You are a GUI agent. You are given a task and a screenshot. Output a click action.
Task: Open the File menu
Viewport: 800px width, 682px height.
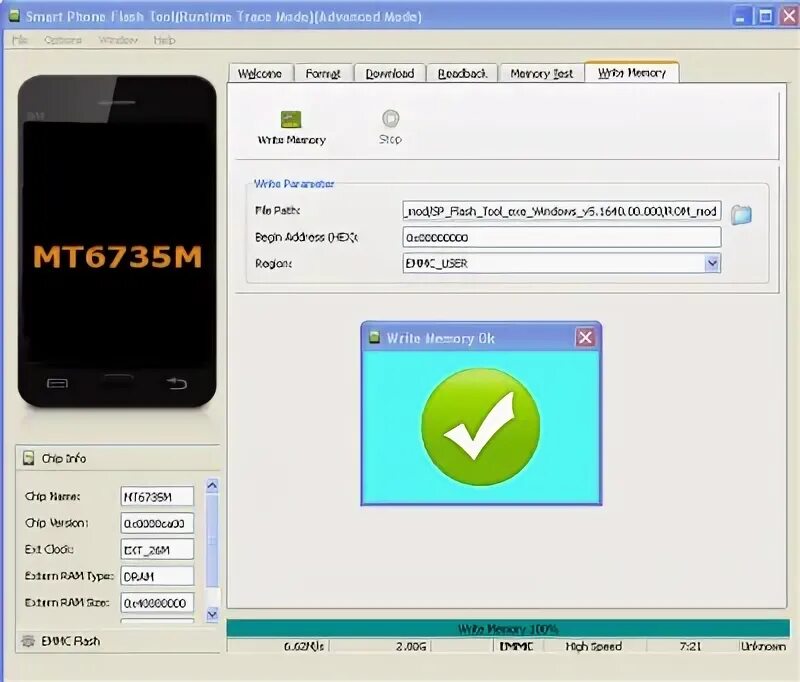(x=20, y=40)
